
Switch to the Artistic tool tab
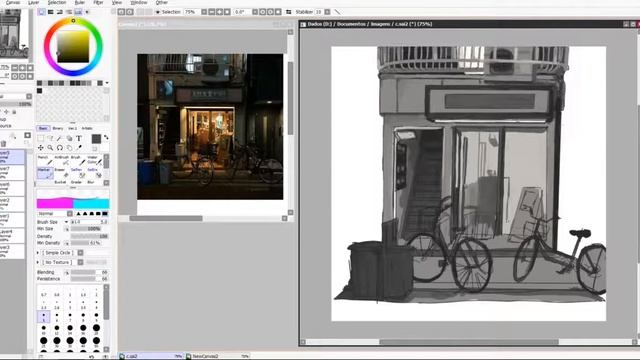(x=87, y=128)
